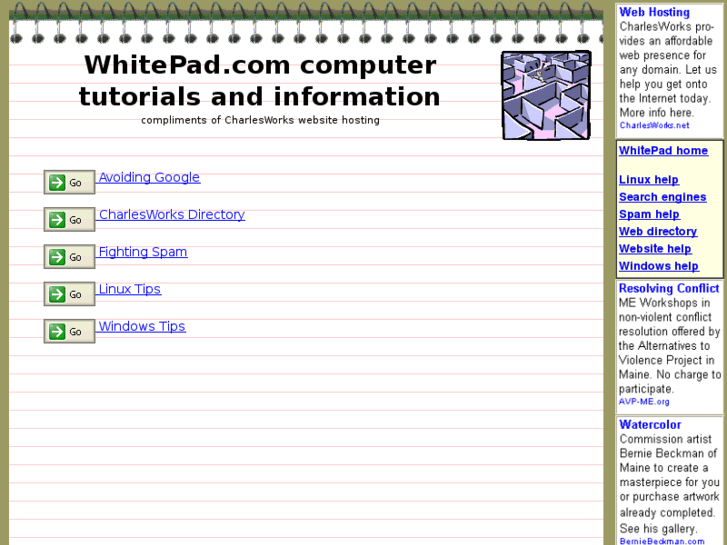
Task: Click the WhitePad.com computer tutorials heading
Action: (x=260, y=81)
